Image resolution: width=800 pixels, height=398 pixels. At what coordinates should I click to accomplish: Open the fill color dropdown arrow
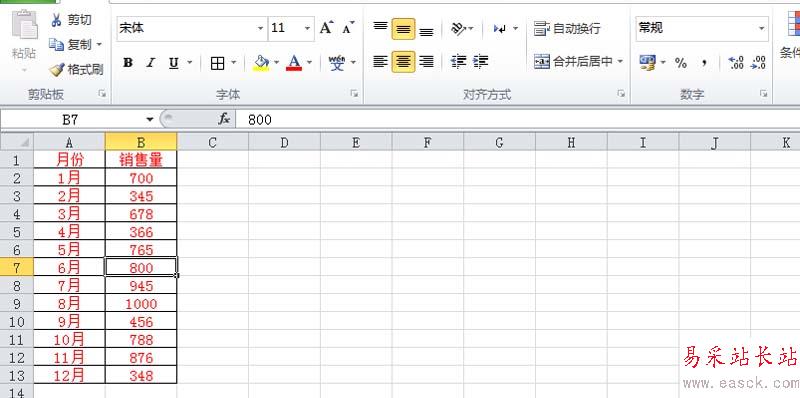(277, 63)
